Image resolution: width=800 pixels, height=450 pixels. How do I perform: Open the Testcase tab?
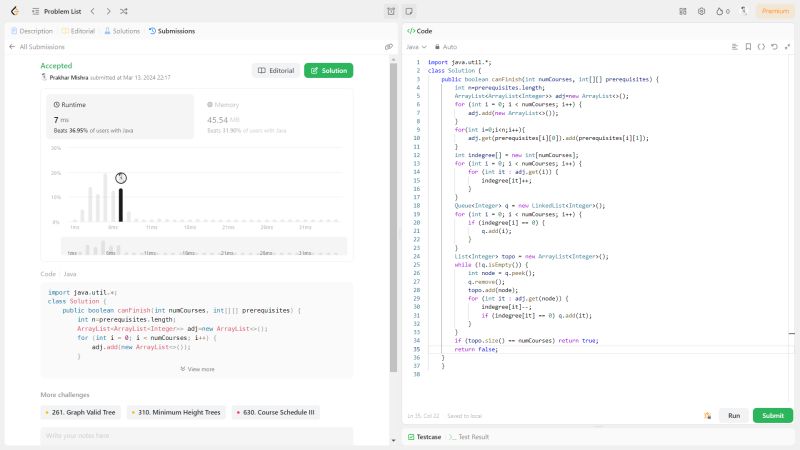[x=424, y=437]
